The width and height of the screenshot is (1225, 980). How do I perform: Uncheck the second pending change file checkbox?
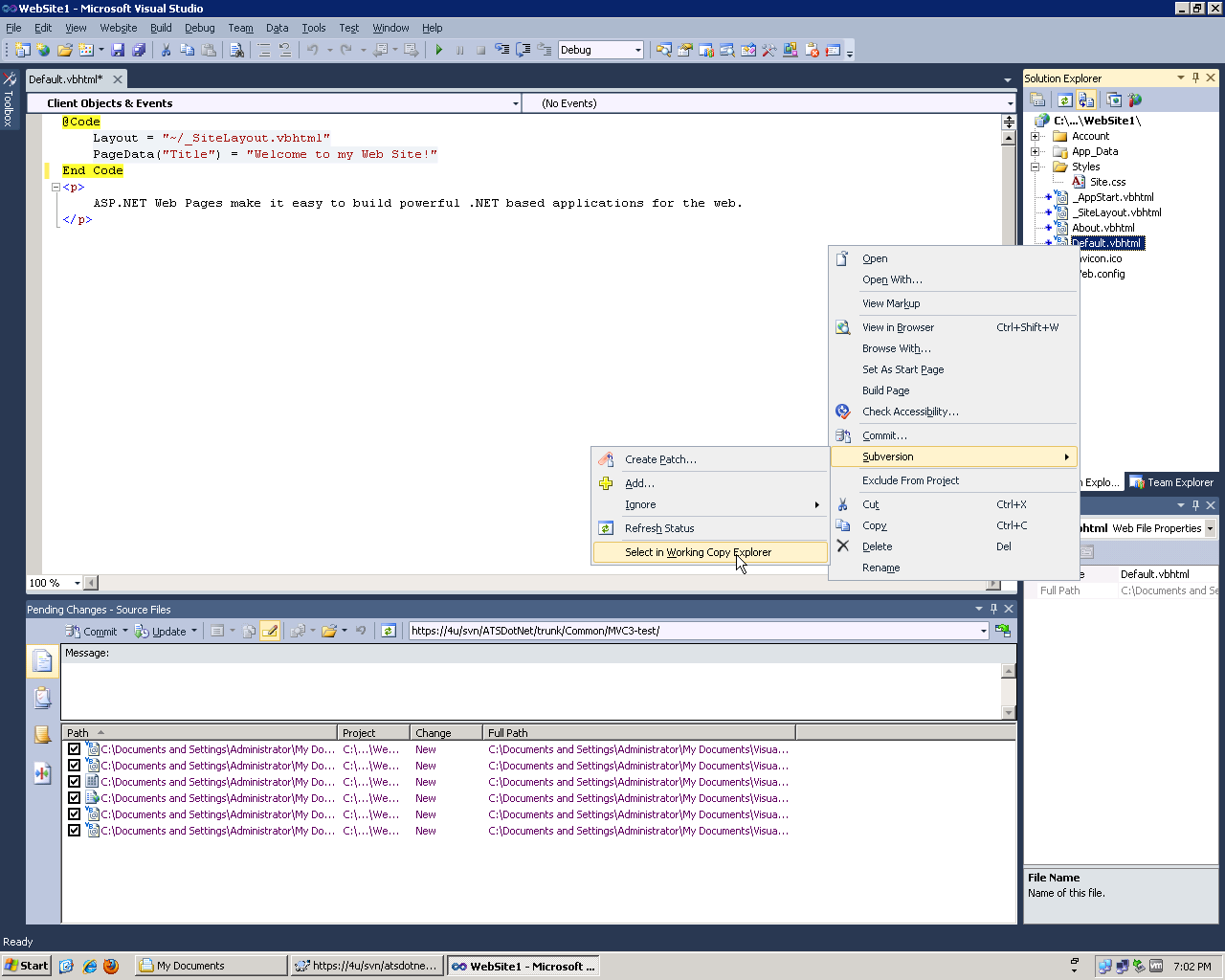[x=74, y=766]
